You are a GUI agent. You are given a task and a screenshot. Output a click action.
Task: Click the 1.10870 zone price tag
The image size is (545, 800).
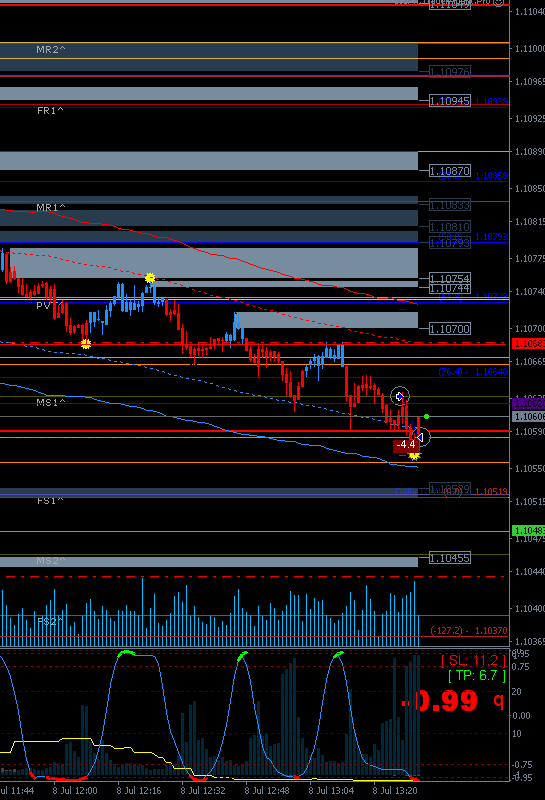(450, 171)
